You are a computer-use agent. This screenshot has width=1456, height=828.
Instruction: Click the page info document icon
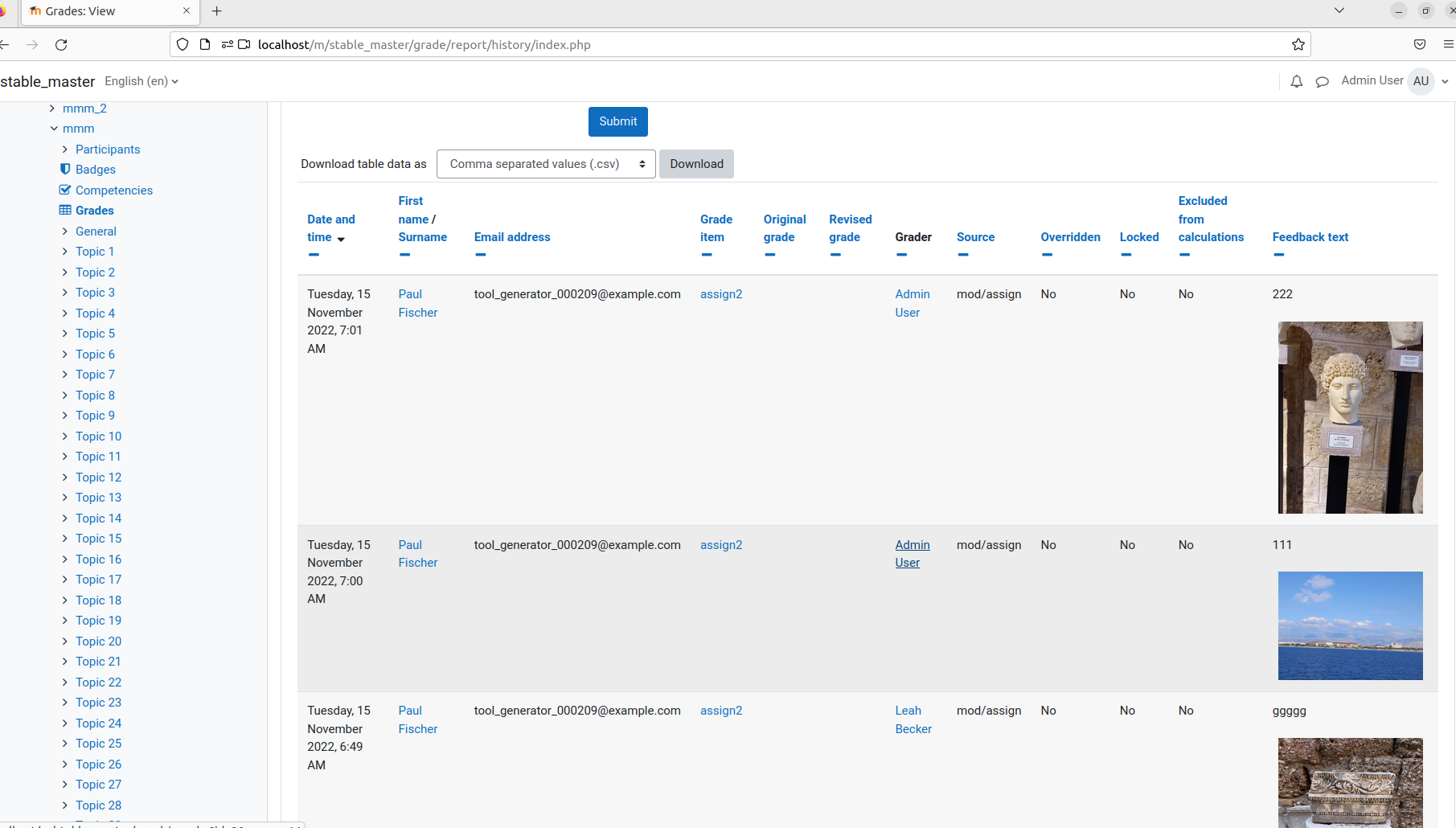point(205,44)
